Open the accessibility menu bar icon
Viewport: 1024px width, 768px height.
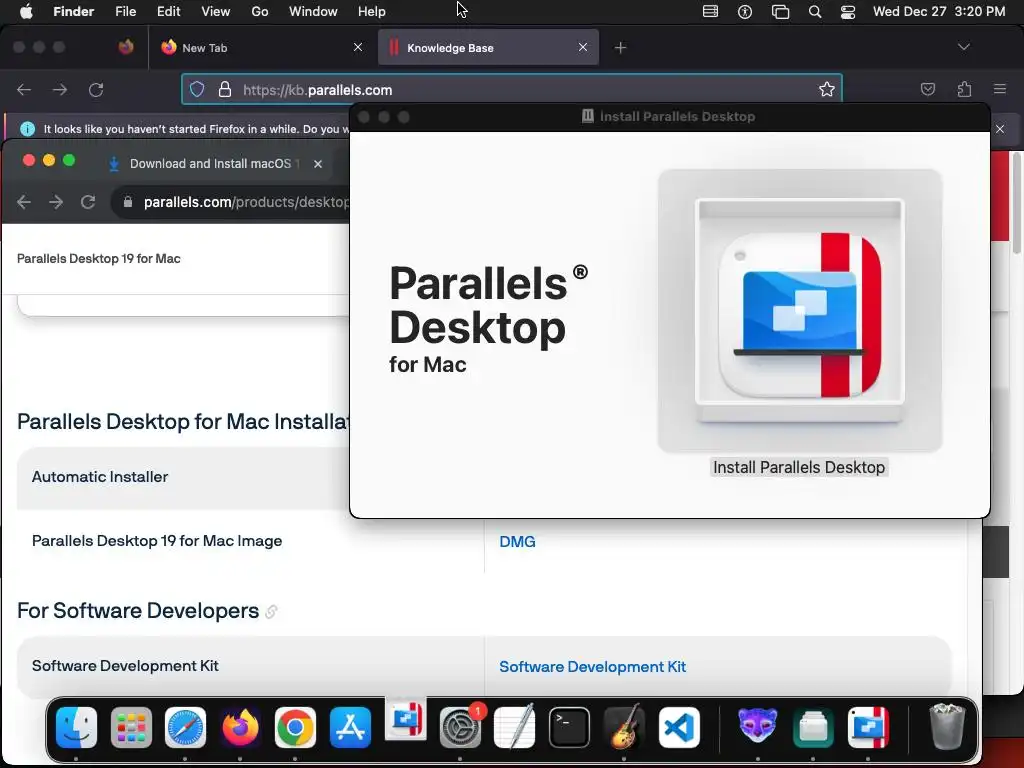[744, 12]
